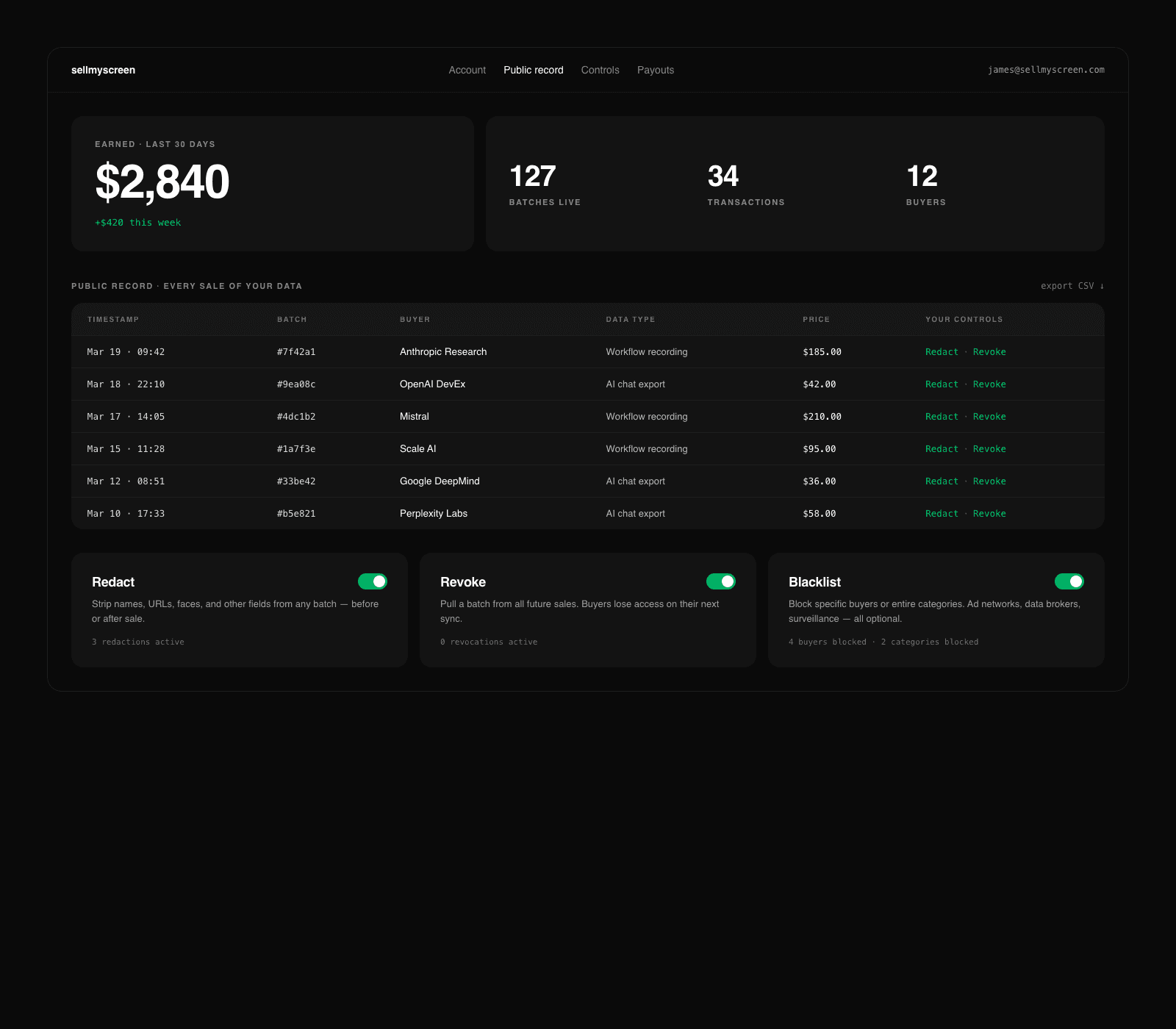
Task: Click the timestamp Mar 17 · 14:05
Action: 126,417
